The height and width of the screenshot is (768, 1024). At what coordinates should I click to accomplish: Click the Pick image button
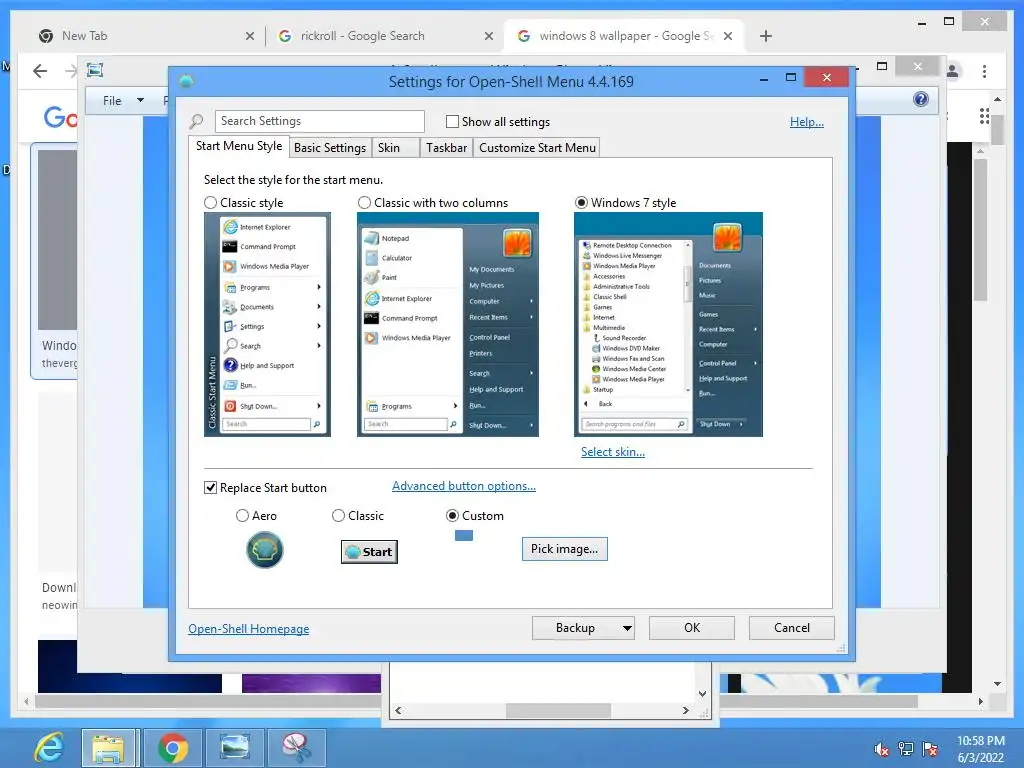tap(564, 549)
